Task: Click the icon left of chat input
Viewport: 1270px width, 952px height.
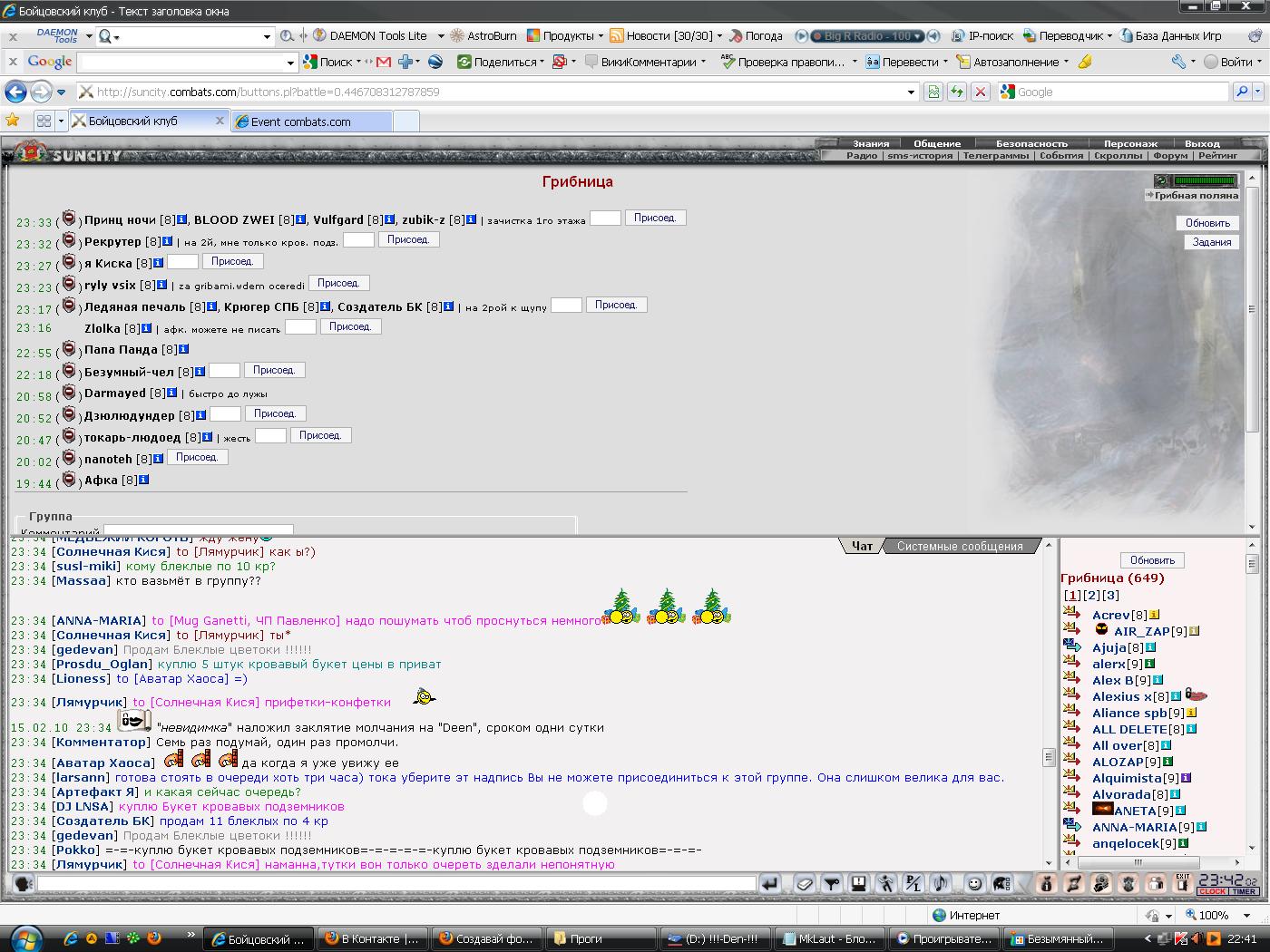Action: (x=24, y=884)
